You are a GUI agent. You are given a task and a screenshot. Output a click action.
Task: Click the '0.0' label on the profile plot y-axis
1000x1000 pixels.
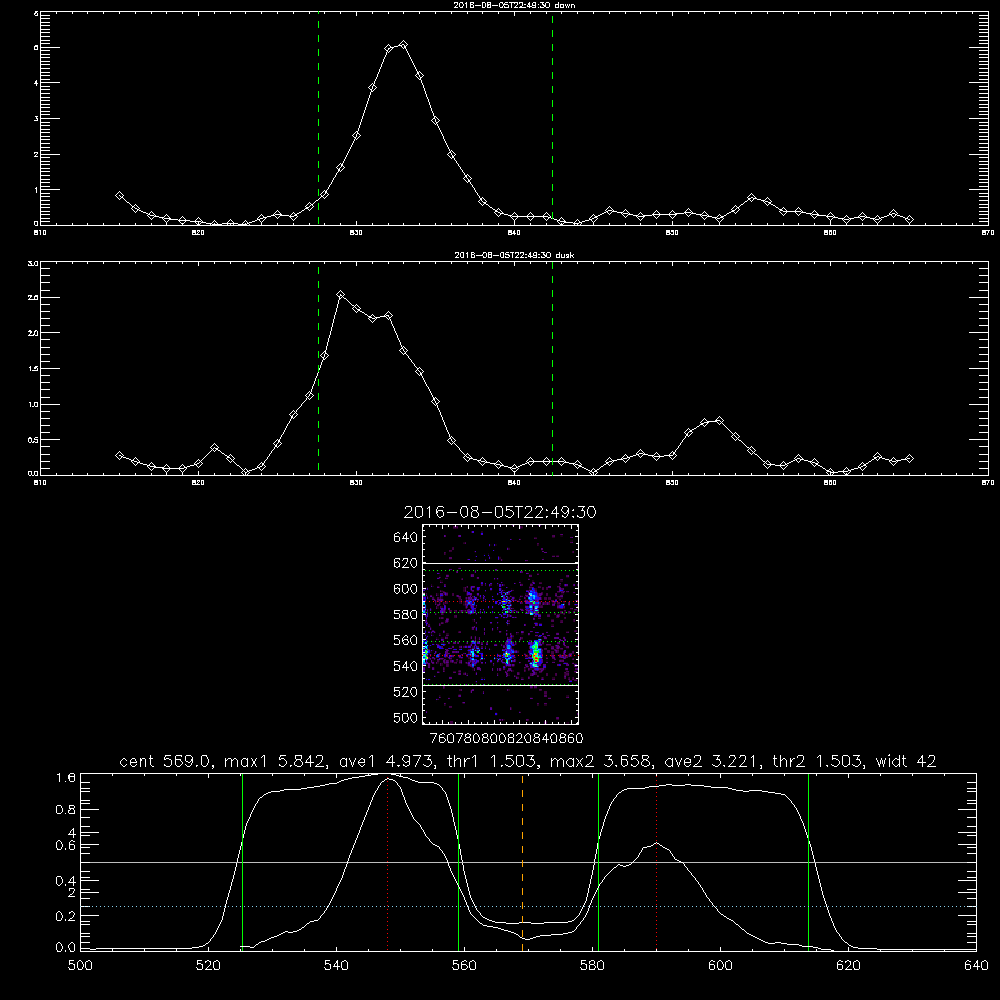pyautogui.click(x=66, y=948)
